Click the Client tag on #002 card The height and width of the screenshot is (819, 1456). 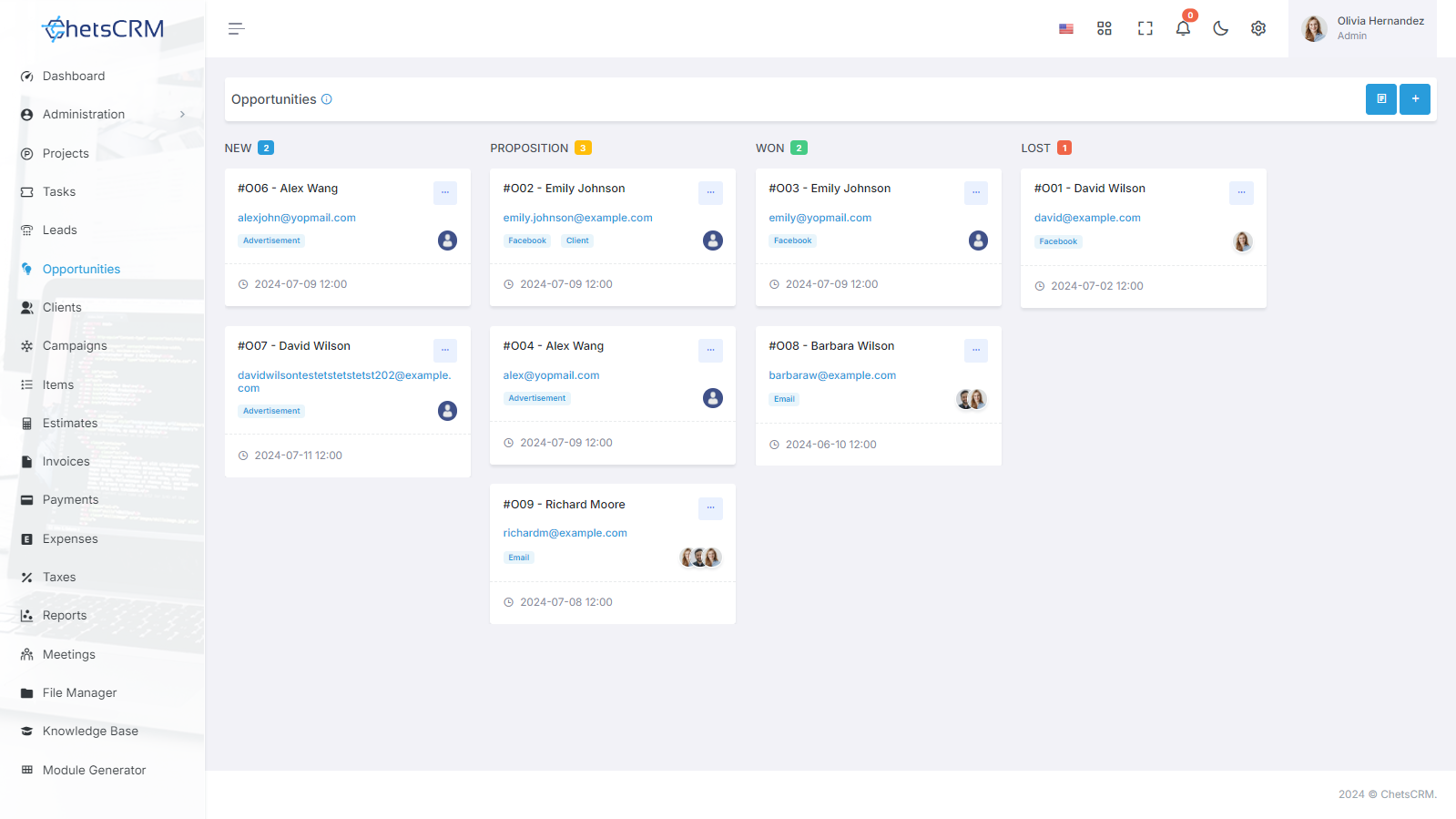(x=577, y=241)
